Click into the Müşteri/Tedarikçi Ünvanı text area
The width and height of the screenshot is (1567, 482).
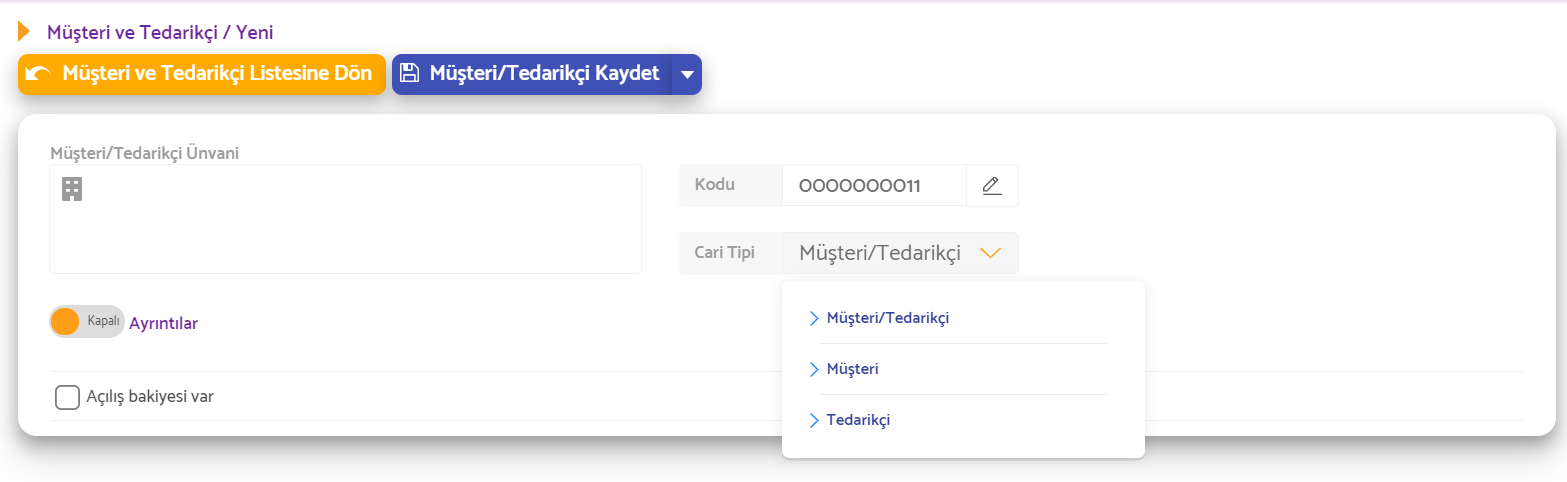point(345,219)
